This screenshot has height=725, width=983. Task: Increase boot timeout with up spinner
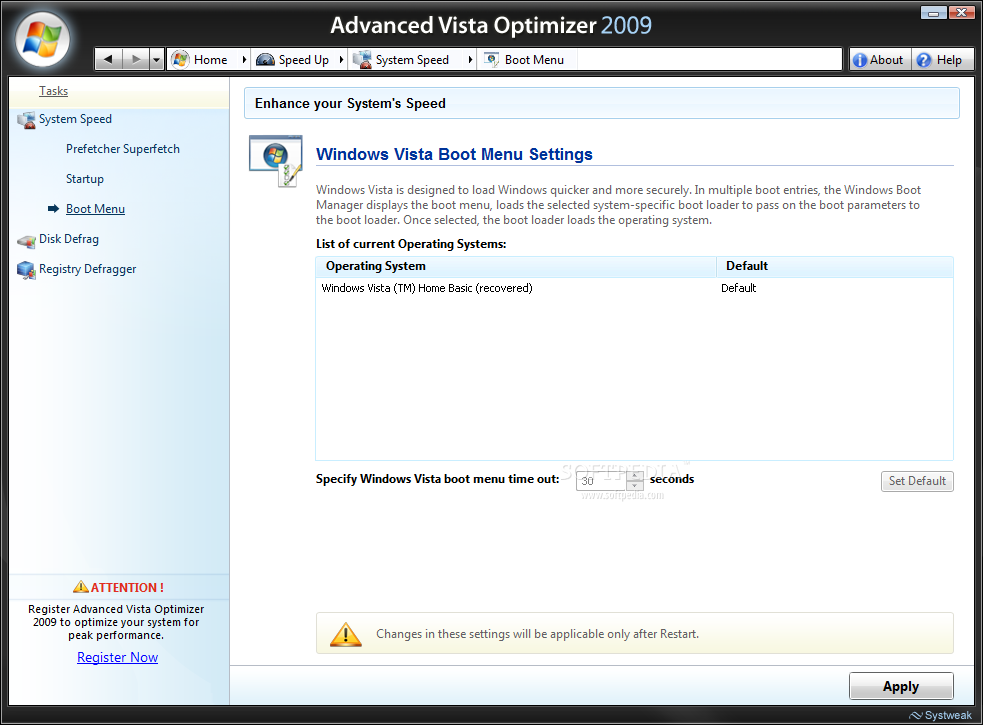[x=635, y=476]
